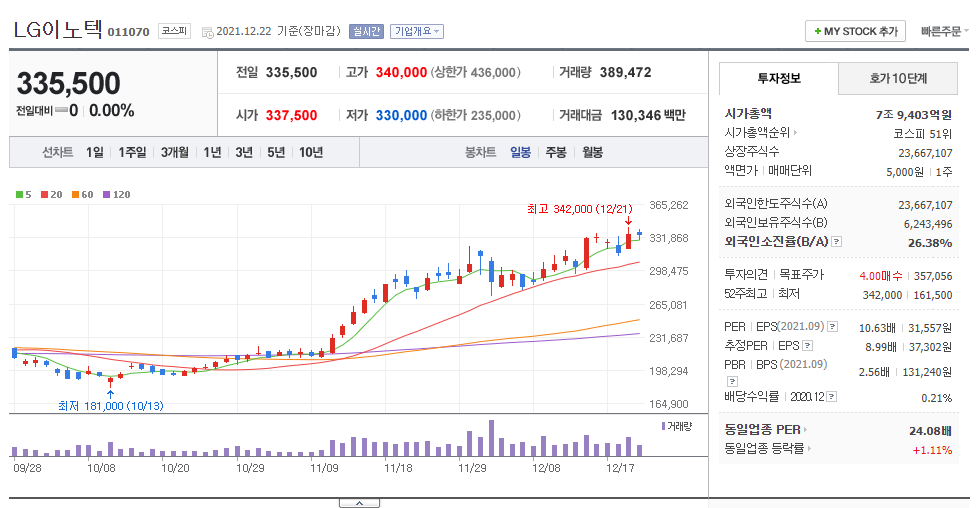Click the 4.00매수 investment opinion value
Image resolution: width=979 pixels, height=508 pixels.
[x=880, y=276]
